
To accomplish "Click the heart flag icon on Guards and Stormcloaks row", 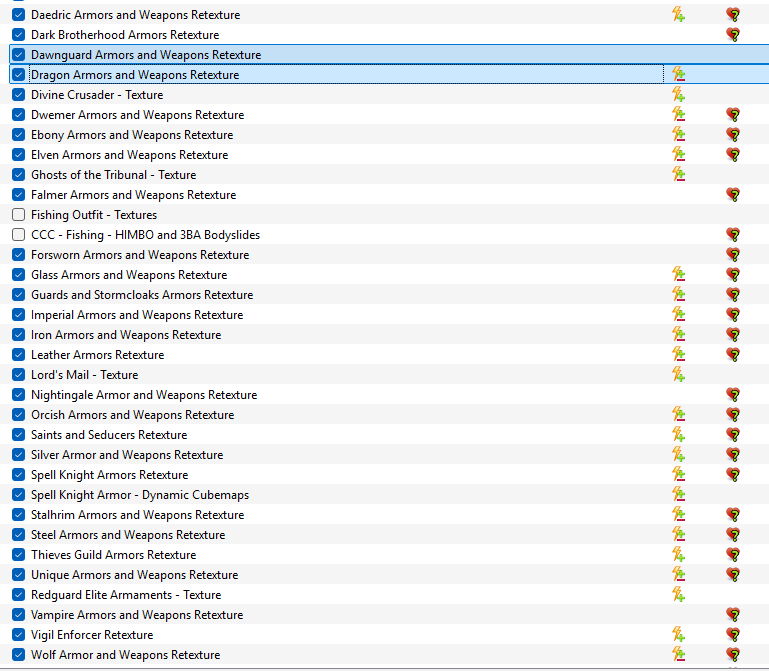I will point(733,295).
